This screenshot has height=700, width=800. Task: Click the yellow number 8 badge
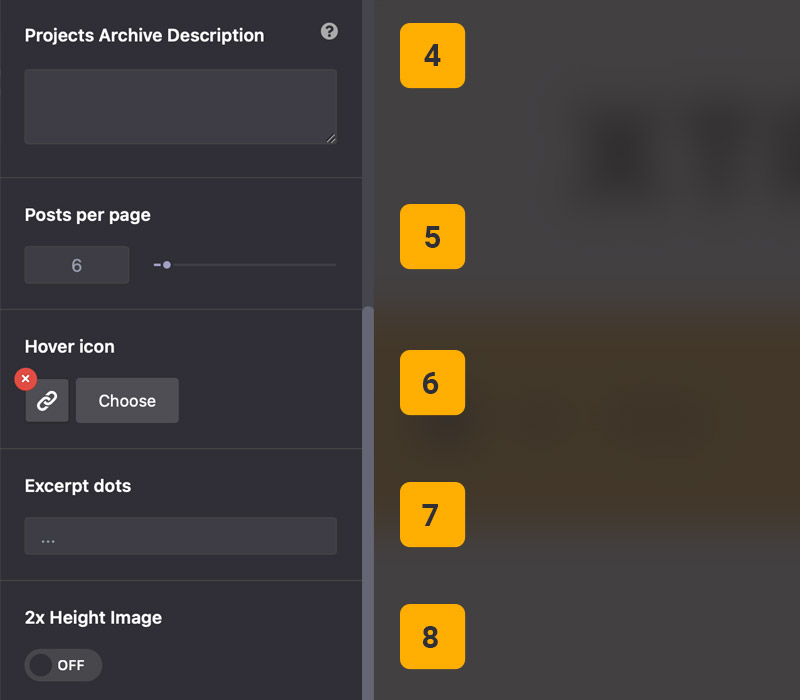(432, 637)
